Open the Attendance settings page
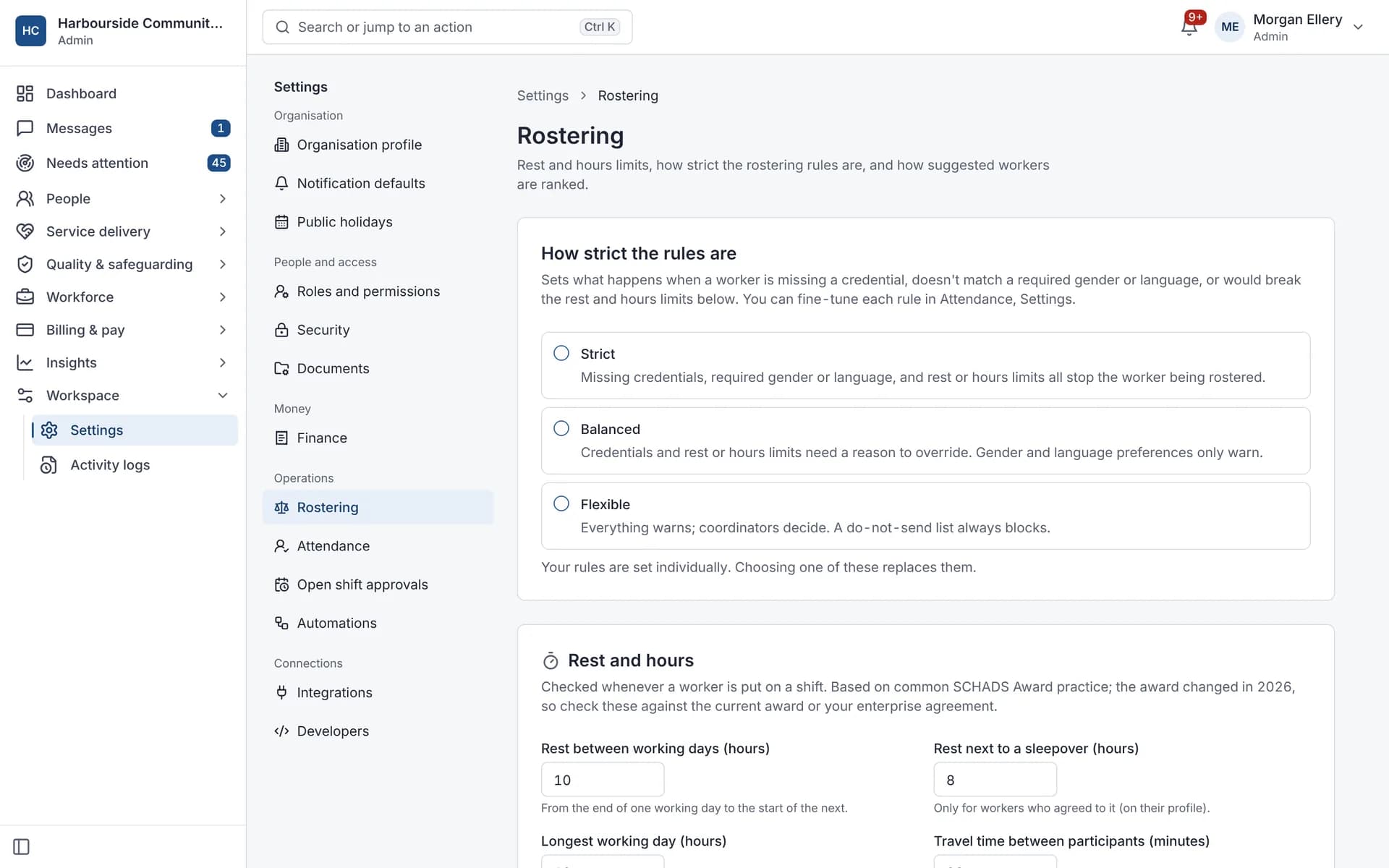The height and width of the screenshot is (868, 1389). pyautogui.click(x=378, y=546)
